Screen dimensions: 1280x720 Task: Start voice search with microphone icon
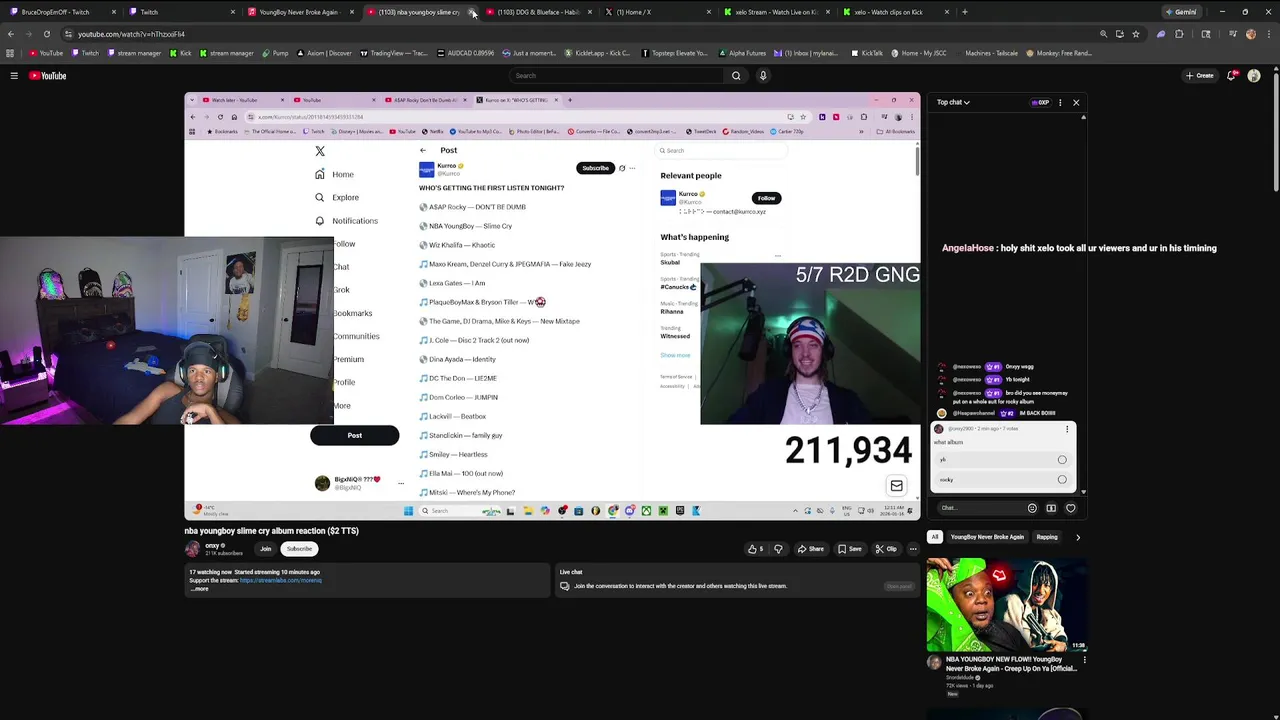[x=763, y=76]
